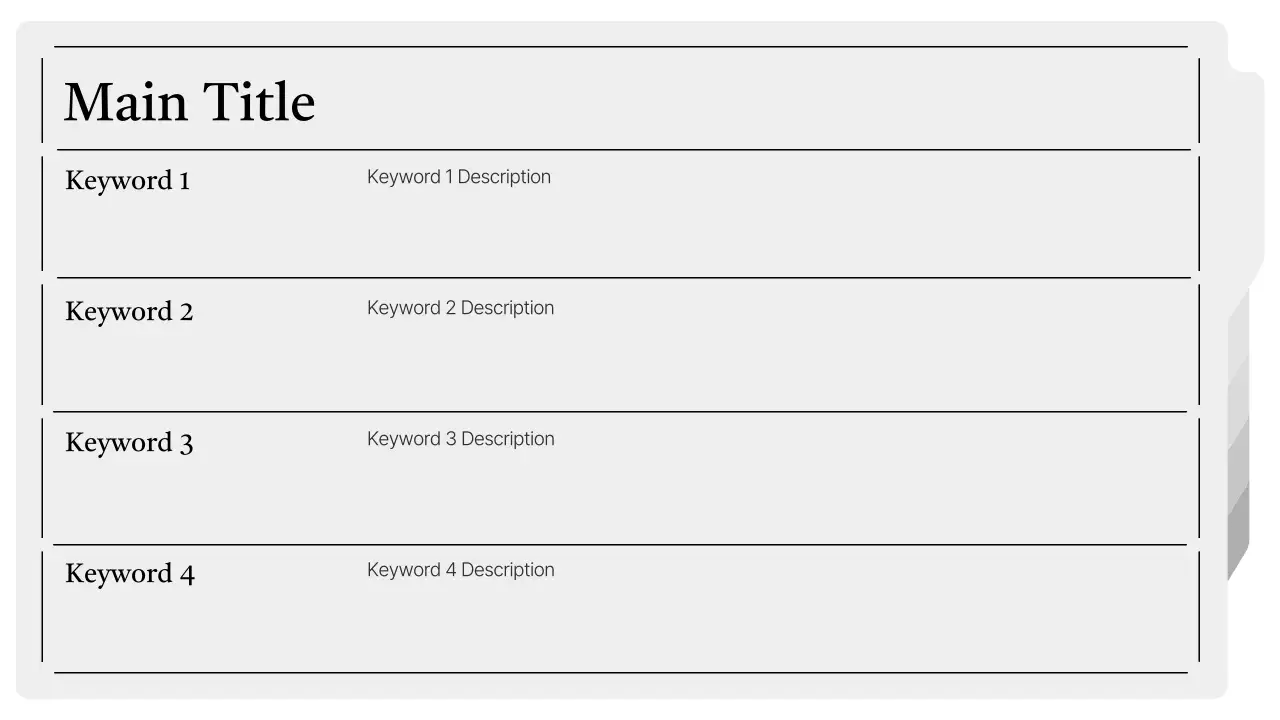Click the Keyword 3 Description text

coord(460,439)
